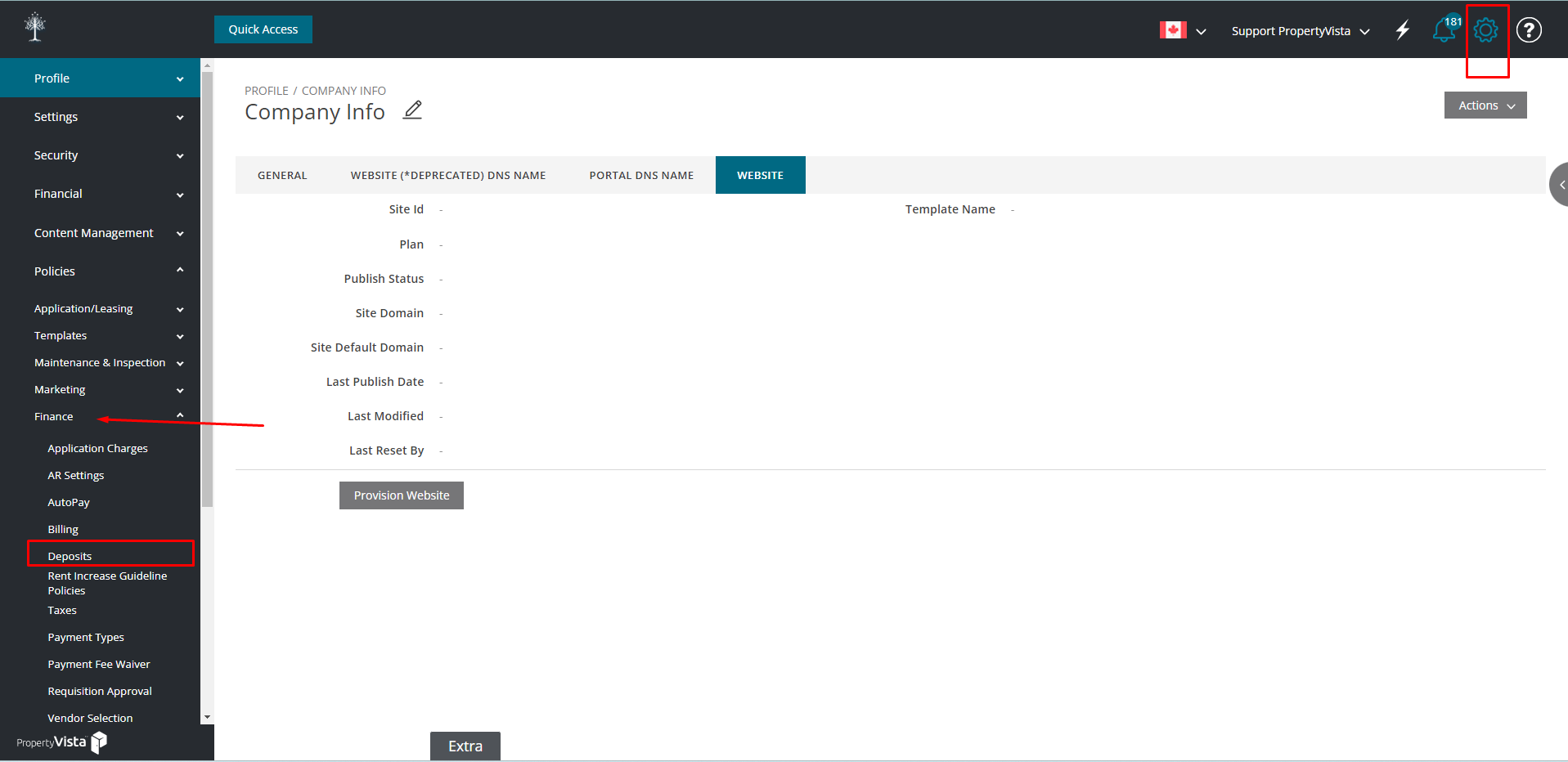Select the Website tab
This screenshot has height=762, width=1568.
pos(760,175)
